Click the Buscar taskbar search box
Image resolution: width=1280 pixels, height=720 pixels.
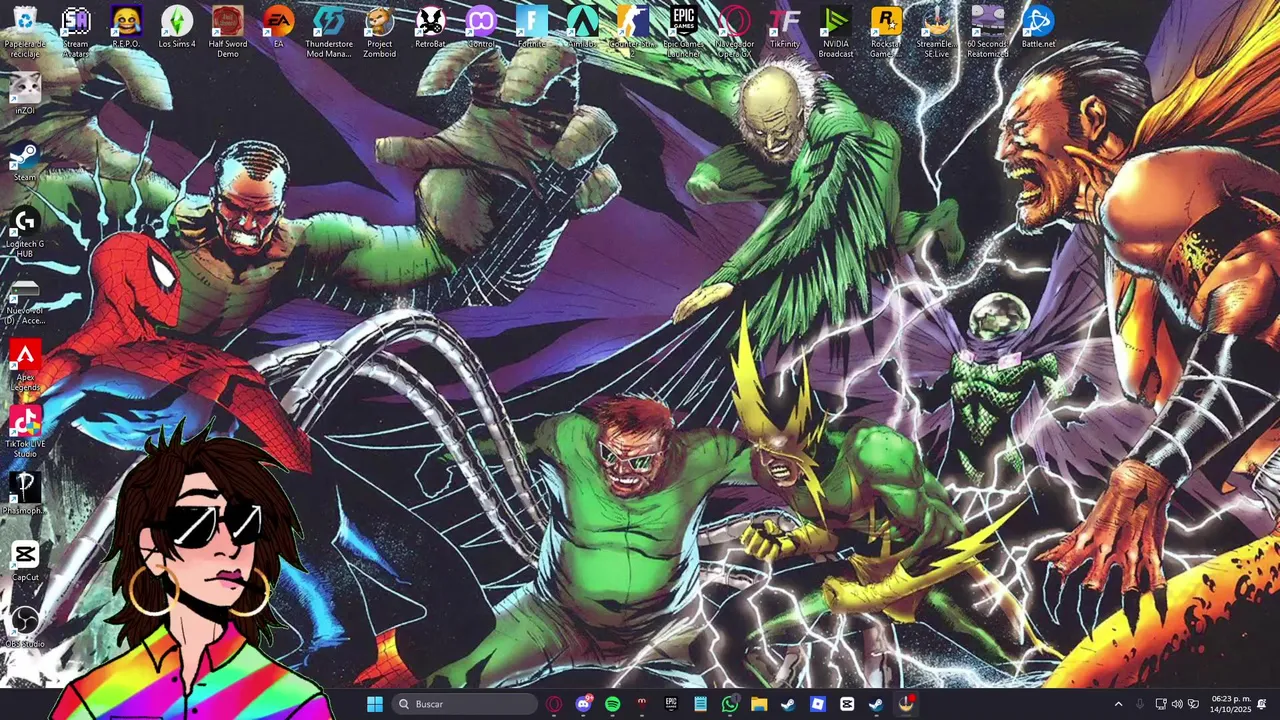point(465,704)
